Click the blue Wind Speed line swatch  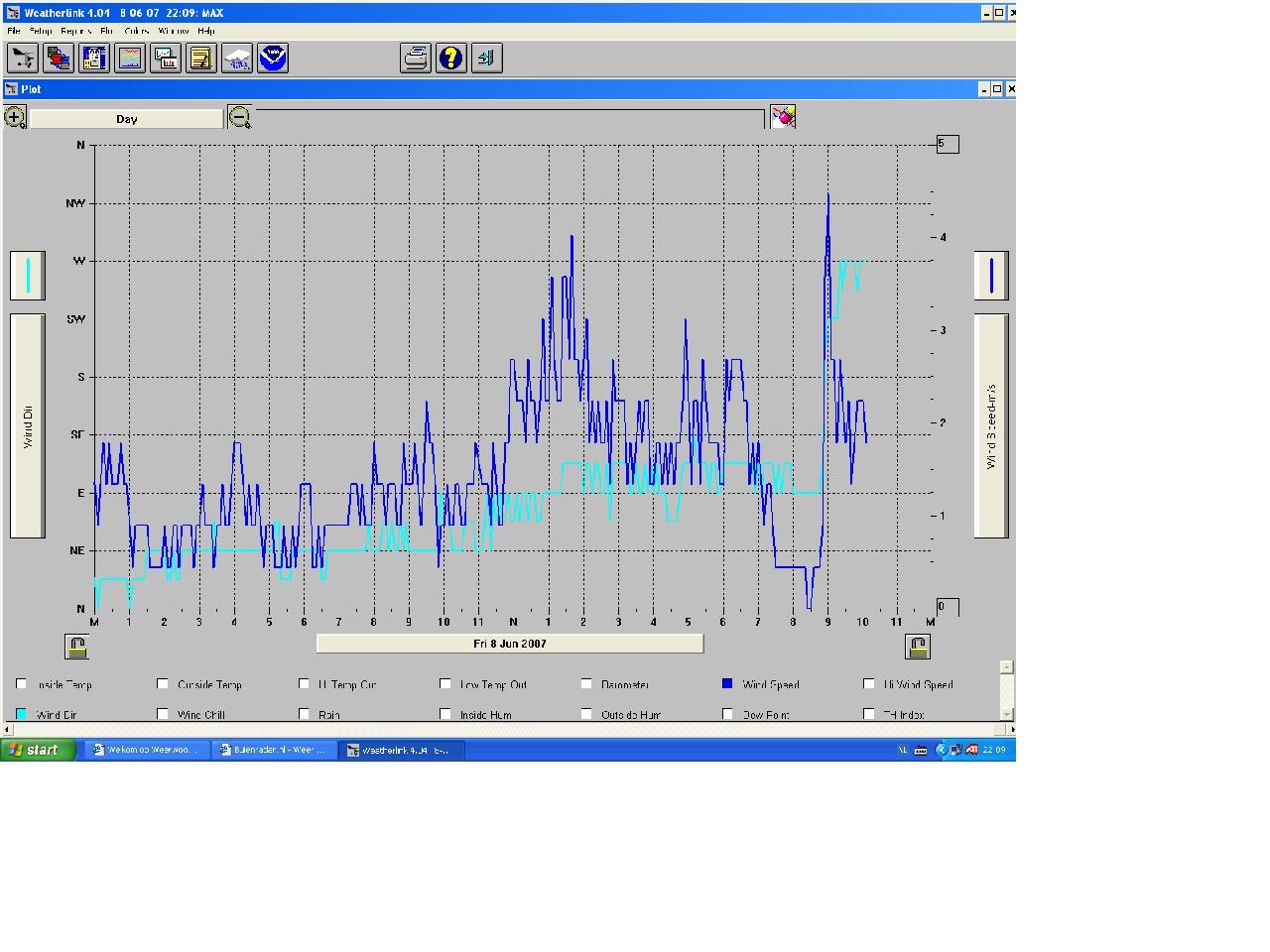991,276
